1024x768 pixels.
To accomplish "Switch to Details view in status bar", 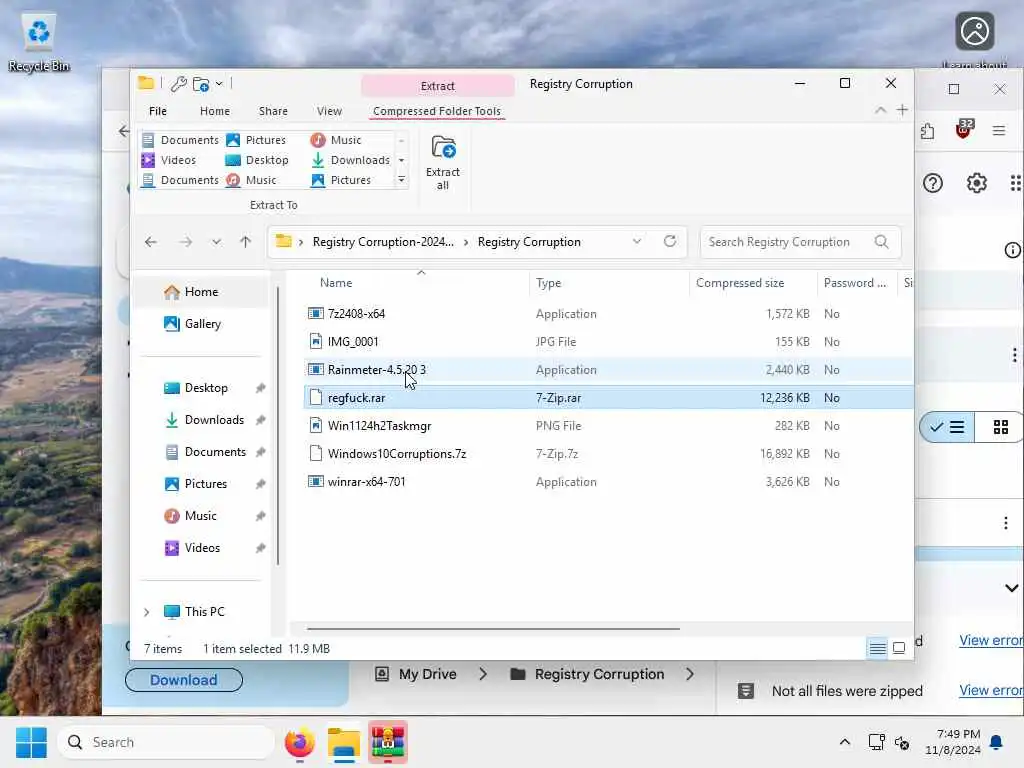I will click(877, 648).
